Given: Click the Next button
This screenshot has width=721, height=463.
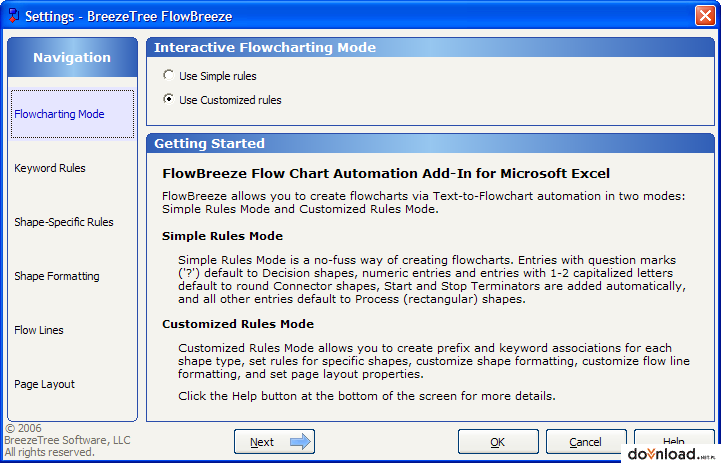Looking at the screenshot, I should click(274, 442).
